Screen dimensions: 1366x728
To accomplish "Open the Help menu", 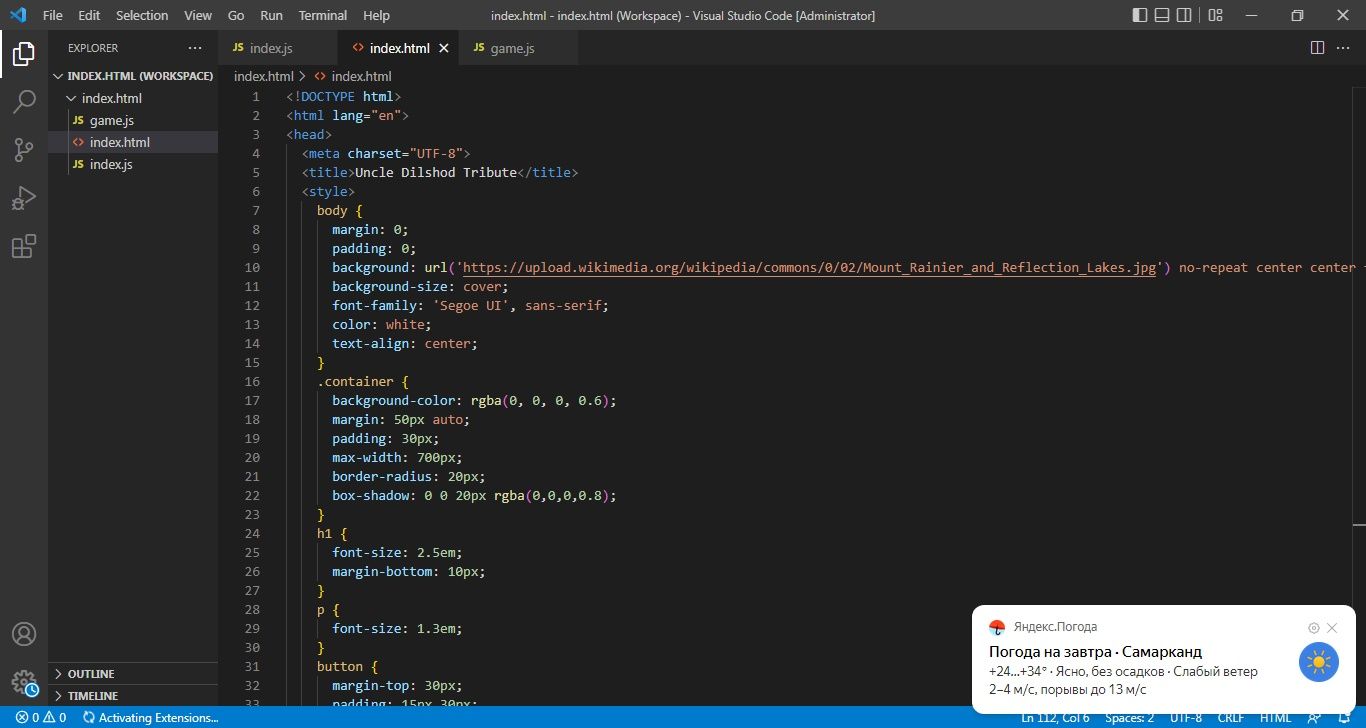I will (x=376, y=15).
